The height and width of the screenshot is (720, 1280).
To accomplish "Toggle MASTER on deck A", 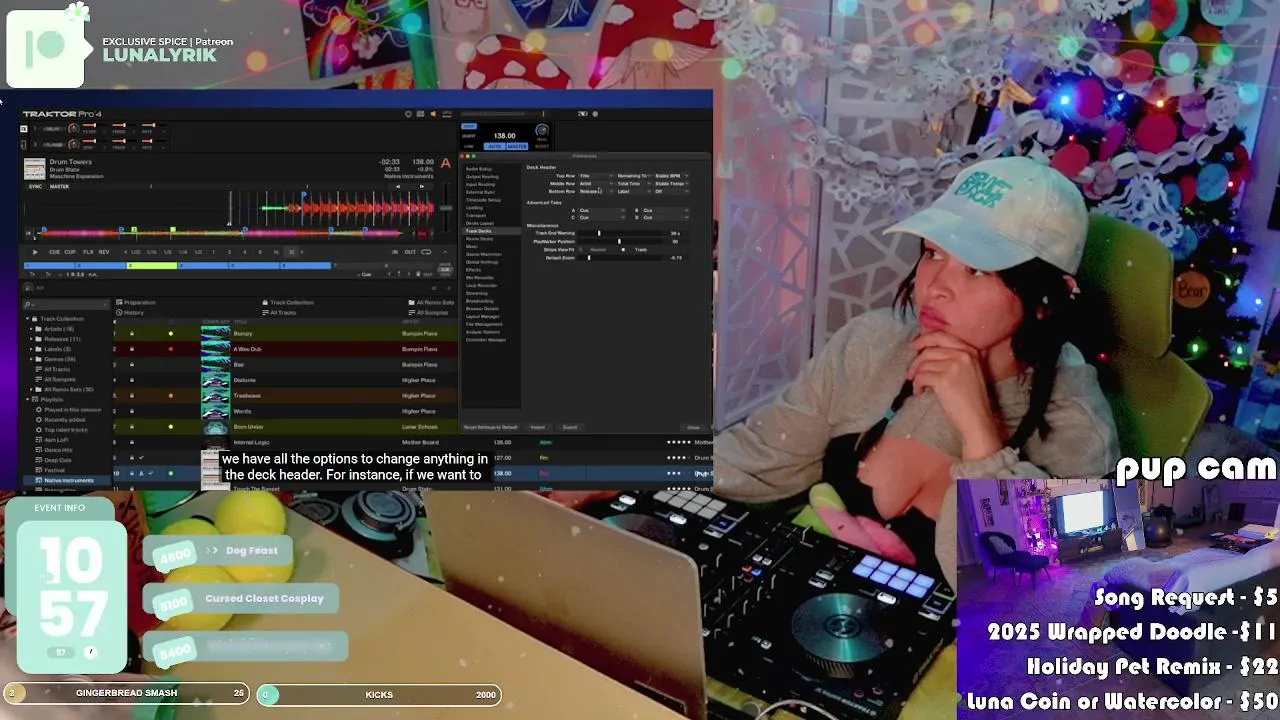I will tap(59, 186).
